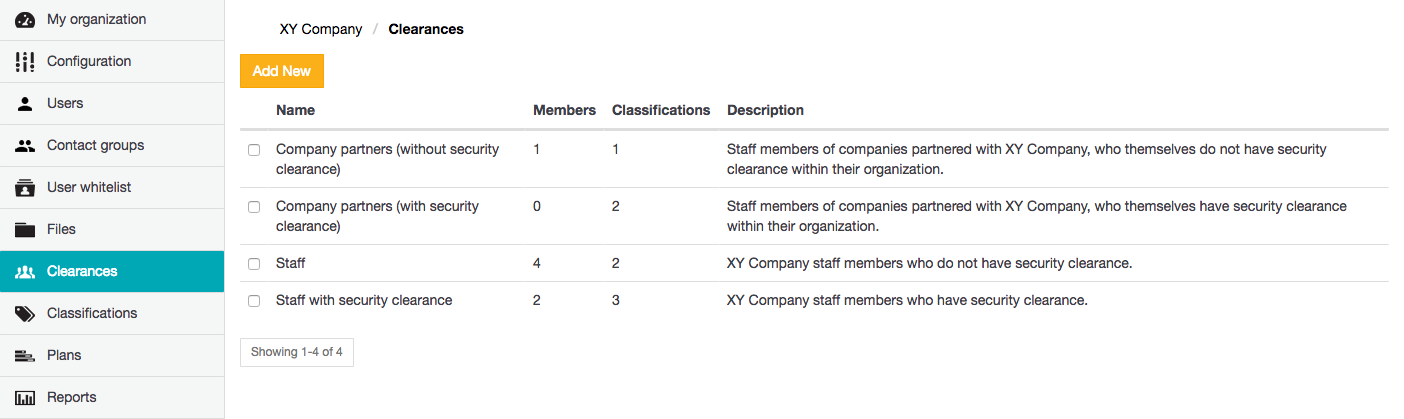Open the Clearances sidebar menu item
The height and width of the screenshot is (419, 1404).
(82, 271)
